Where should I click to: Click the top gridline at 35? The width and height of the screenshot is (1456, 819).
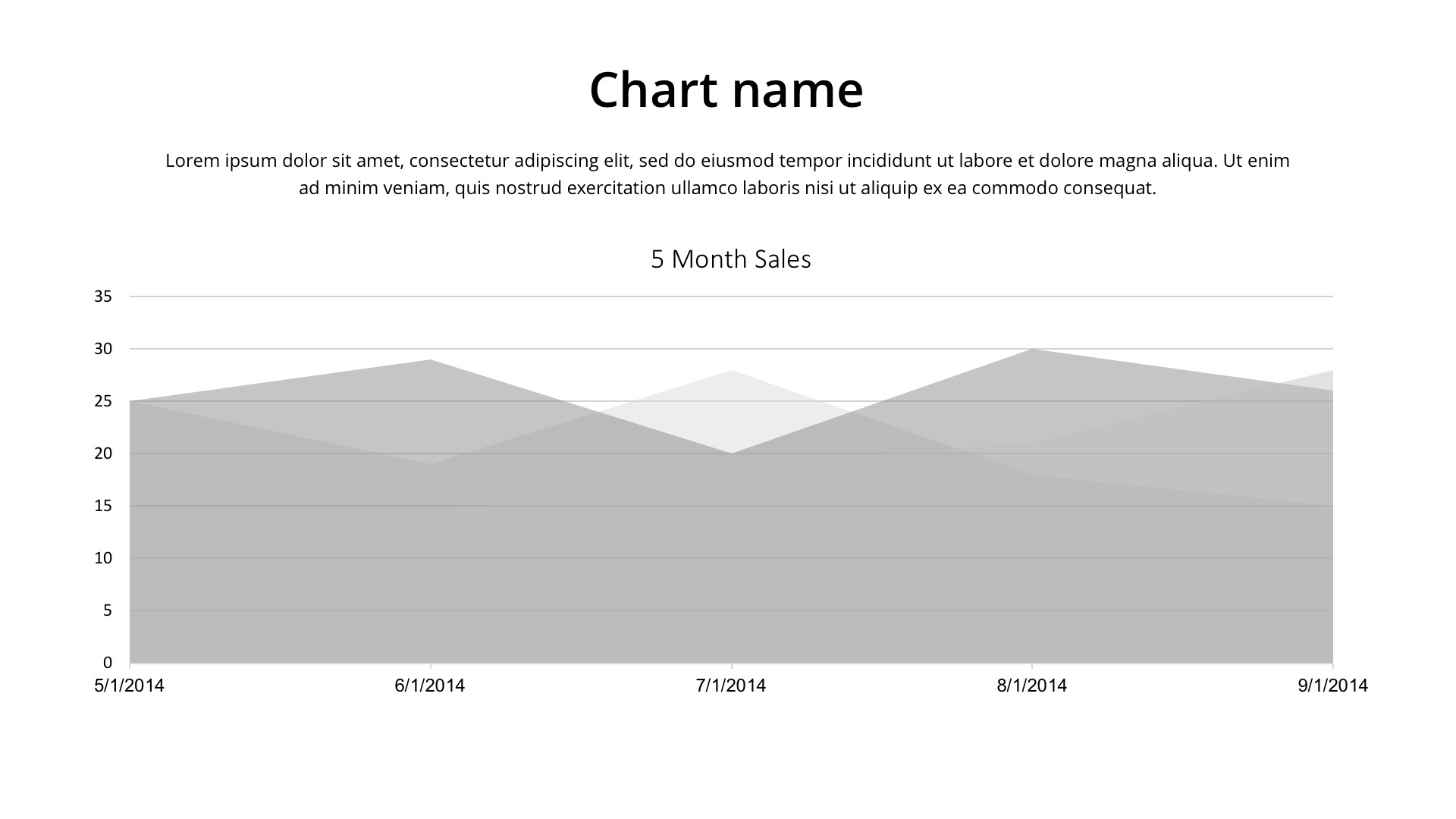tap(731, 297)
